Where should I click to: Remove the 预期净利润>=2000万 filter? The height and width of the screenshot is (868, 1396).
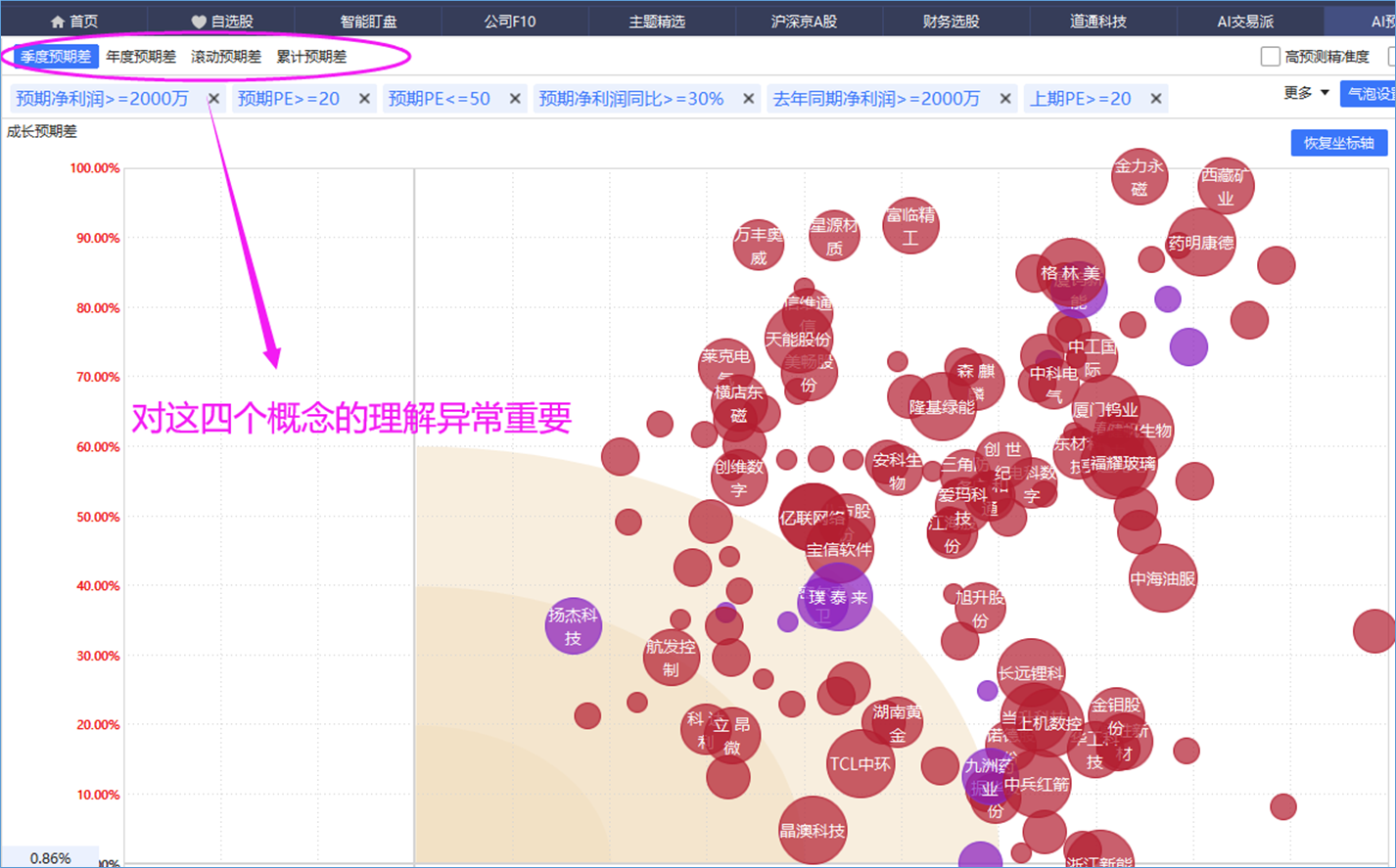tap(213, 99)
